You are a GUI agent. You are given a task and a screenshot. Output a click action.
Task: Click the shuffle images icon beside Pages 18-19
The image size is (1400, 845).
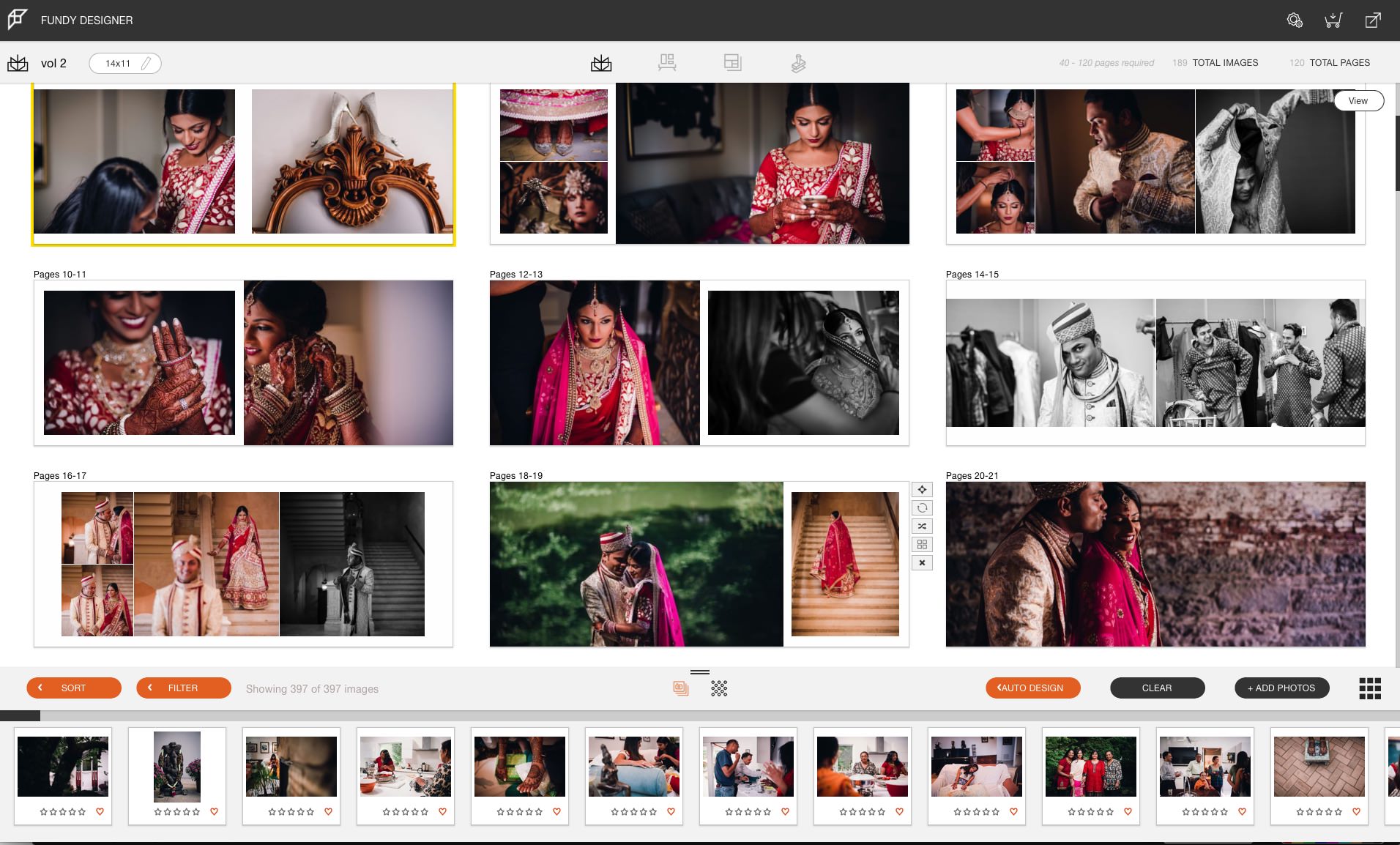(x=922, y=526)
